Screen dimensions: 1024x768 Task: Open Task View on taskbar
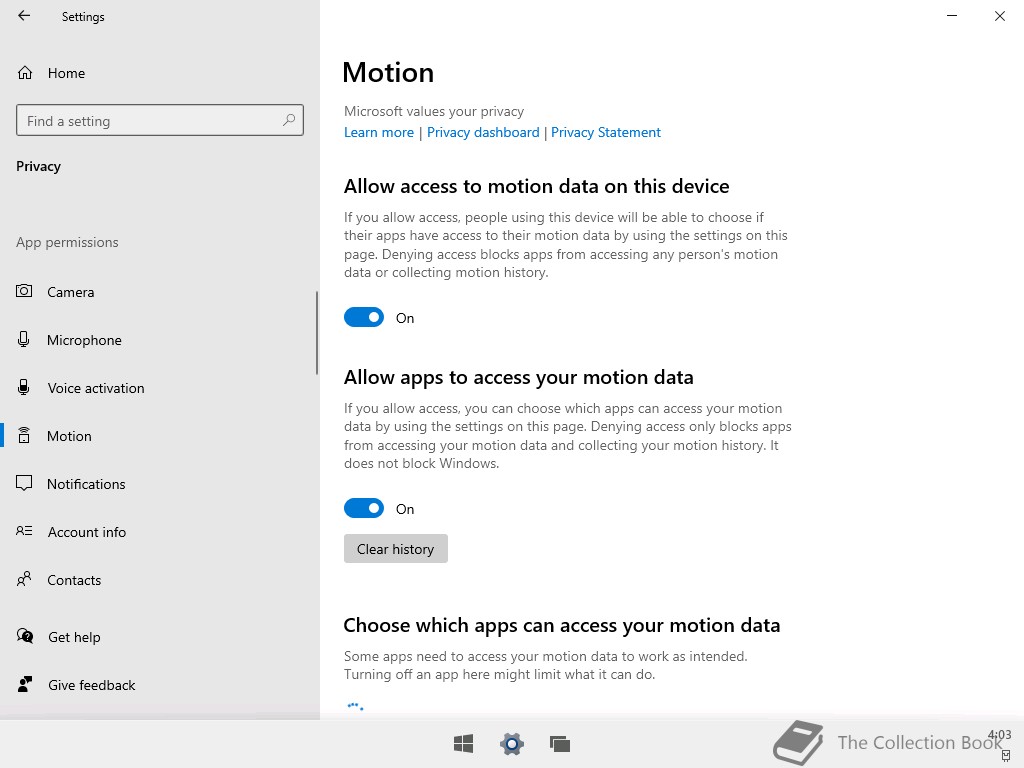[560, 744]
